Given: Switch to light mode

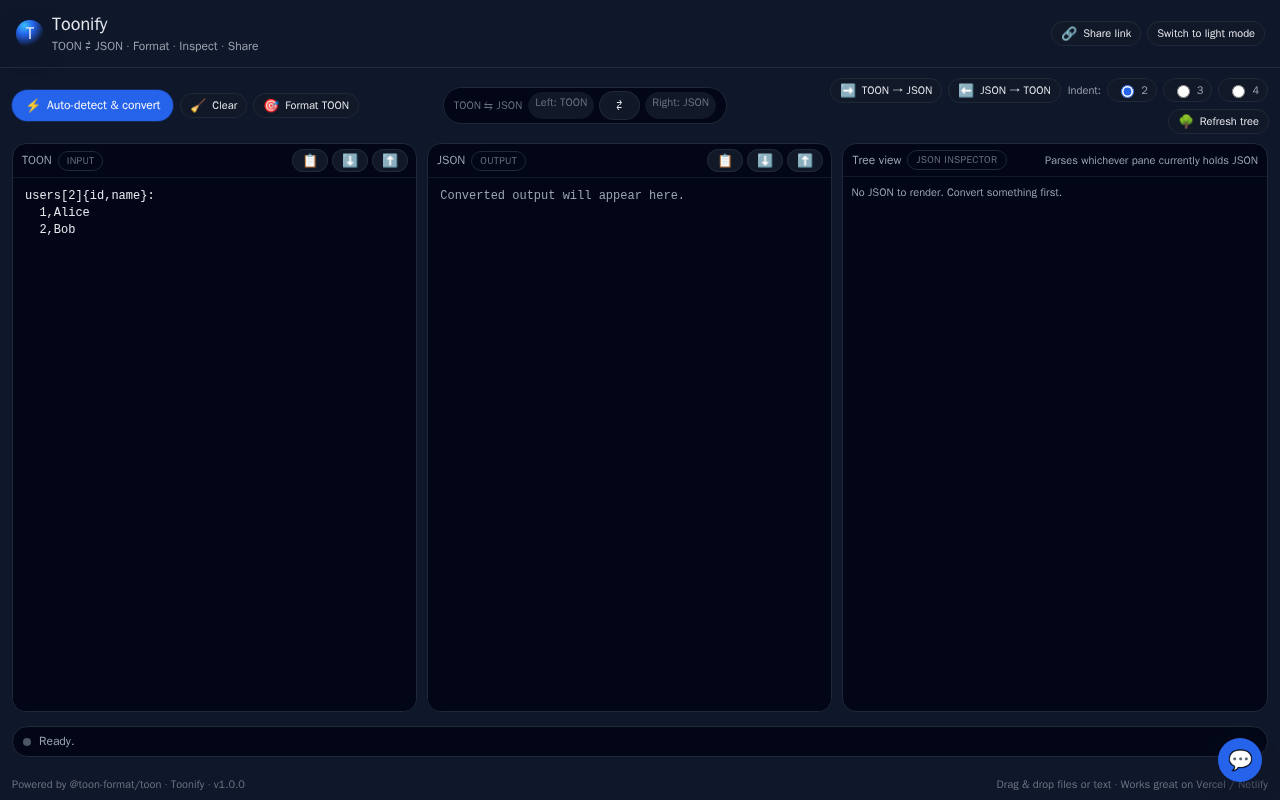Looking at the screenshot, I should tap(1206, 34).
